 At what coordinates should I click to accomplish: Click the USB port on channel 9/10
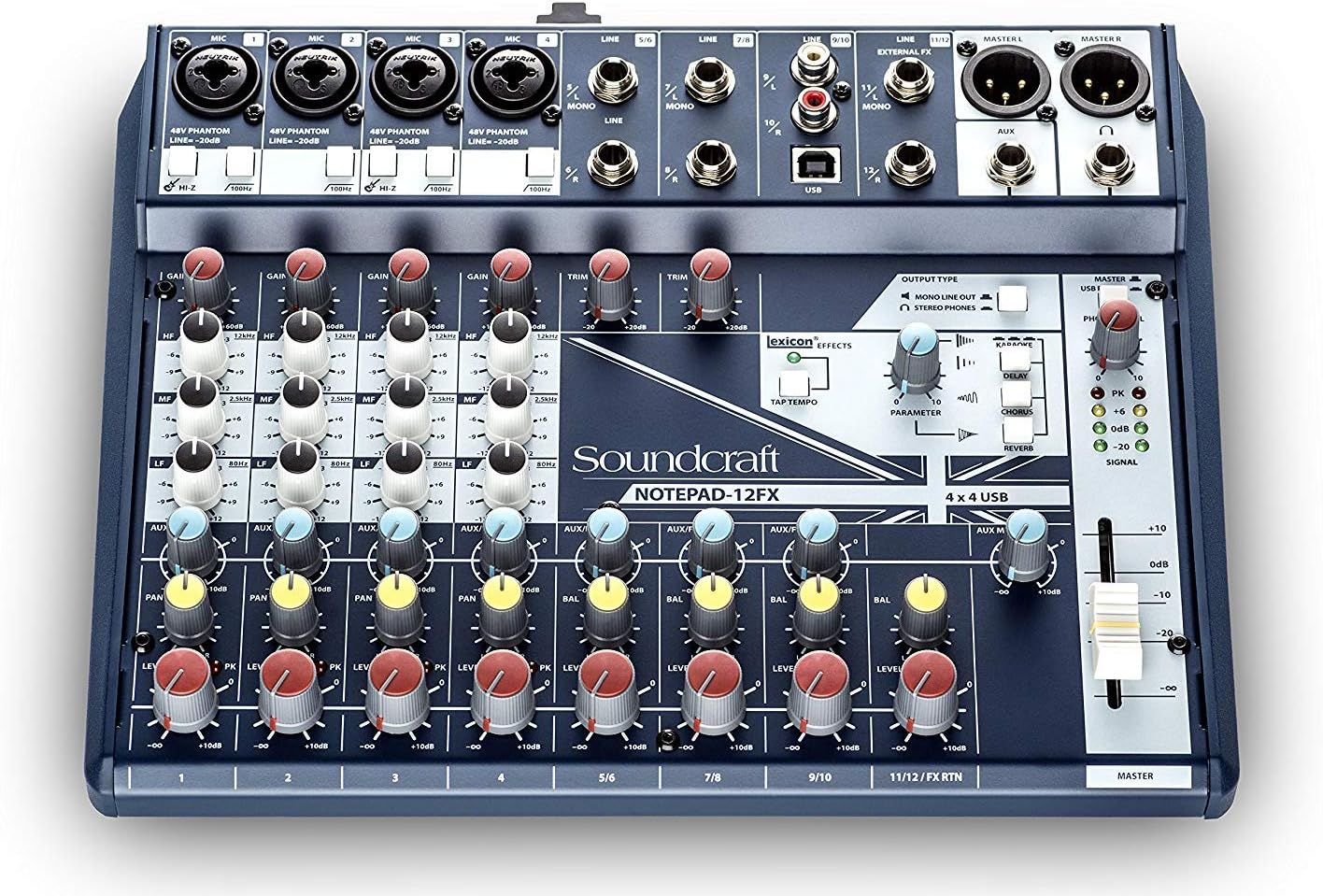(x=818, y=161)
